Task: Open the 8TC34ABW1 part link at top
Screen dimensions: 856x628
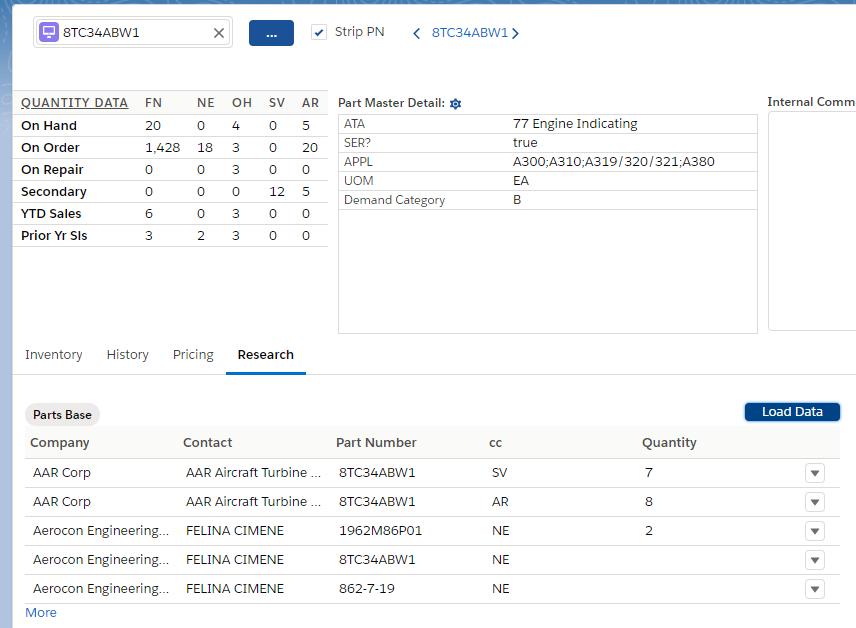Action: pos(470,33)
